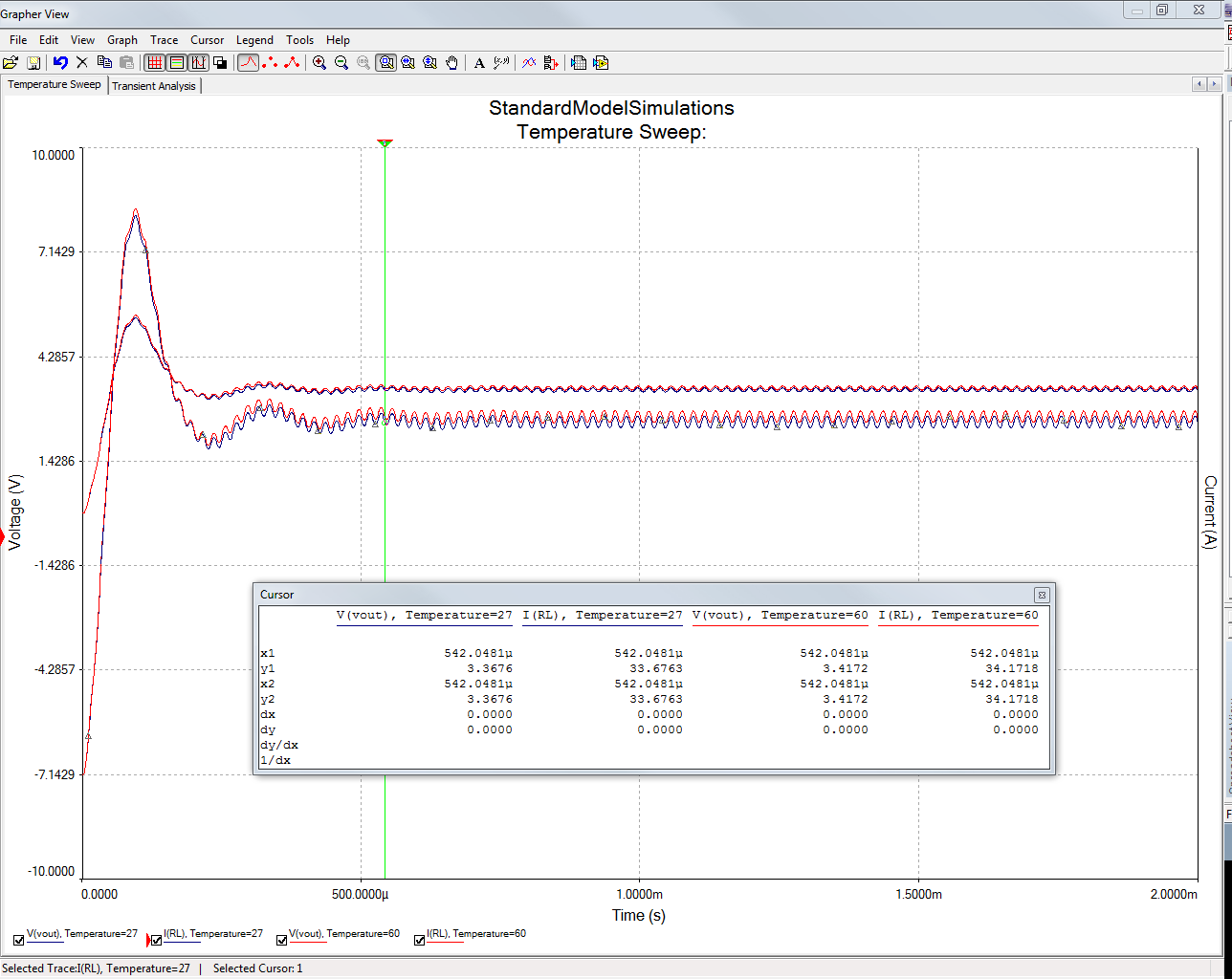Image resolution: width=1232 pixels, height=979 pixels.
Task: Uncheck I(RL), Temperature=27 legend checkbox
Action: pyautogui.click(x=157, y=940)
